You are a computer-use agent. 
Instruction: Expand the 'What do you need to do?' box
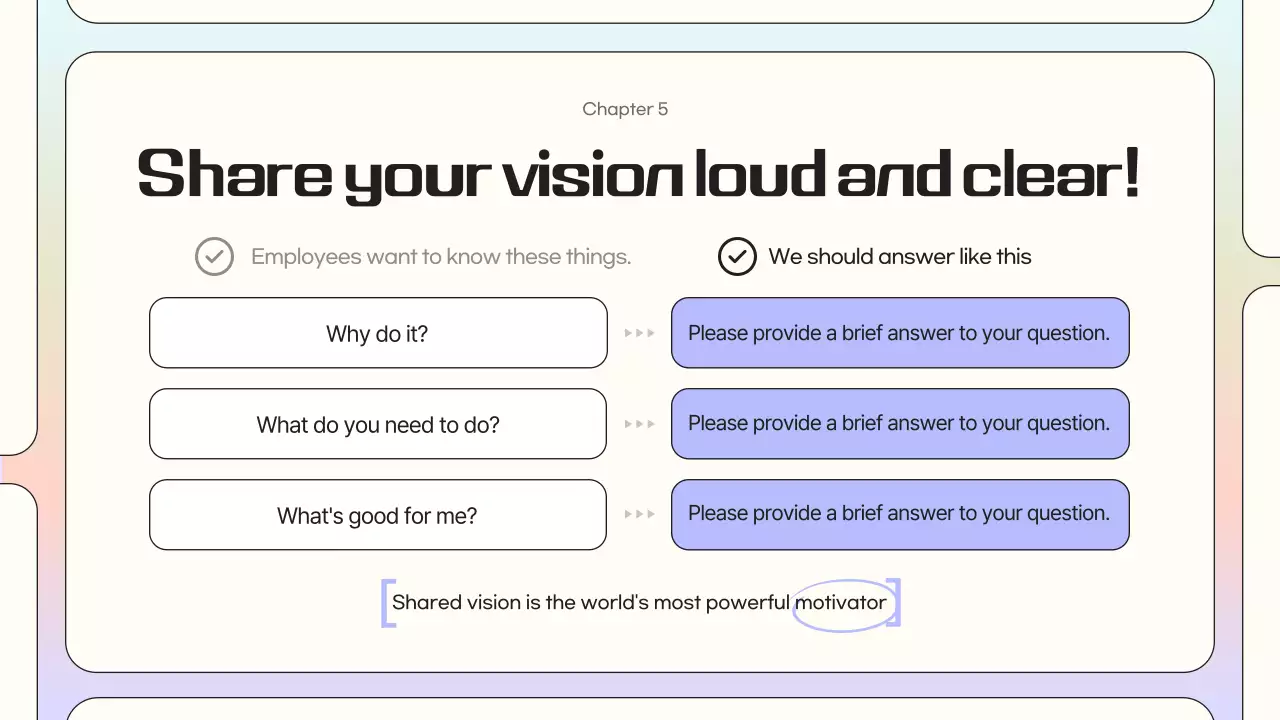tap(377, 424)
